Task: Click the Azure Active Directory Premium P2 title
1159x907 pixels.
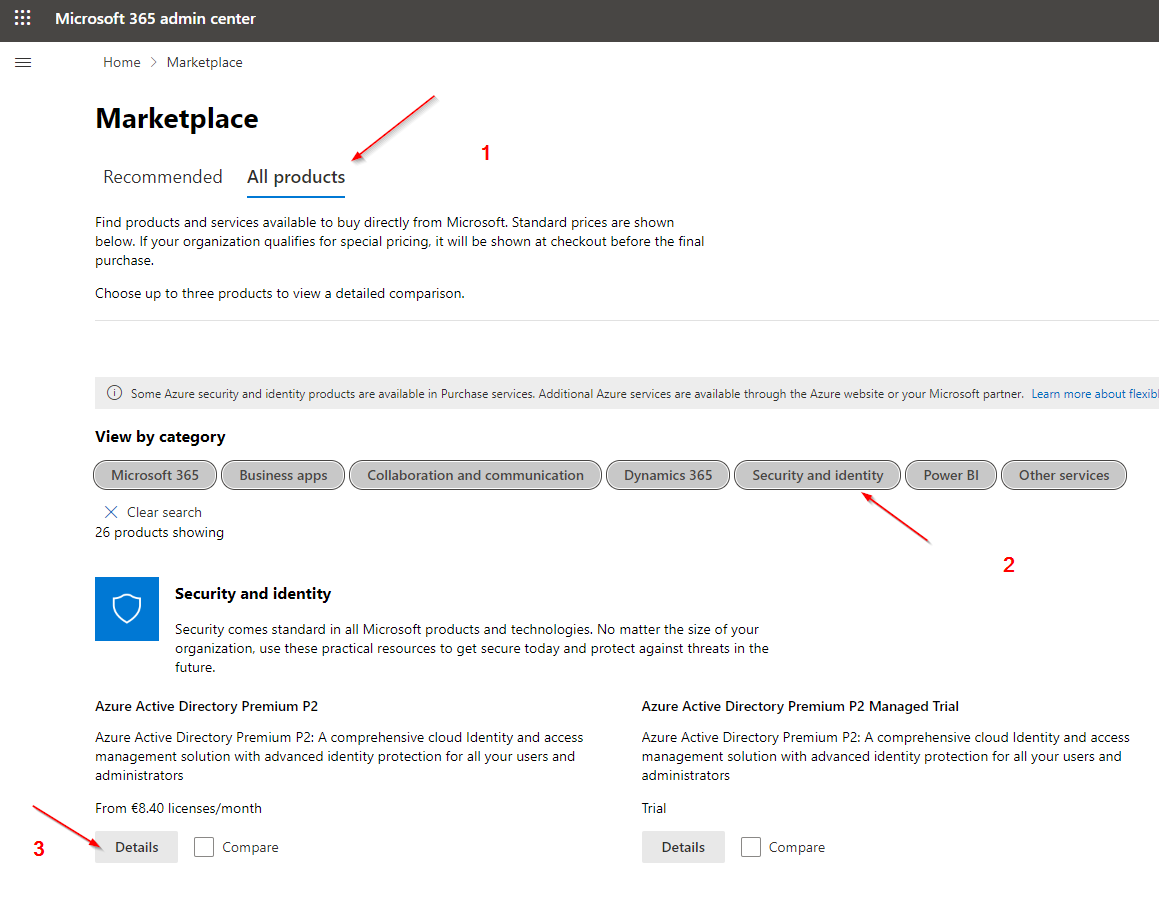Action: [x=206, y=707]
